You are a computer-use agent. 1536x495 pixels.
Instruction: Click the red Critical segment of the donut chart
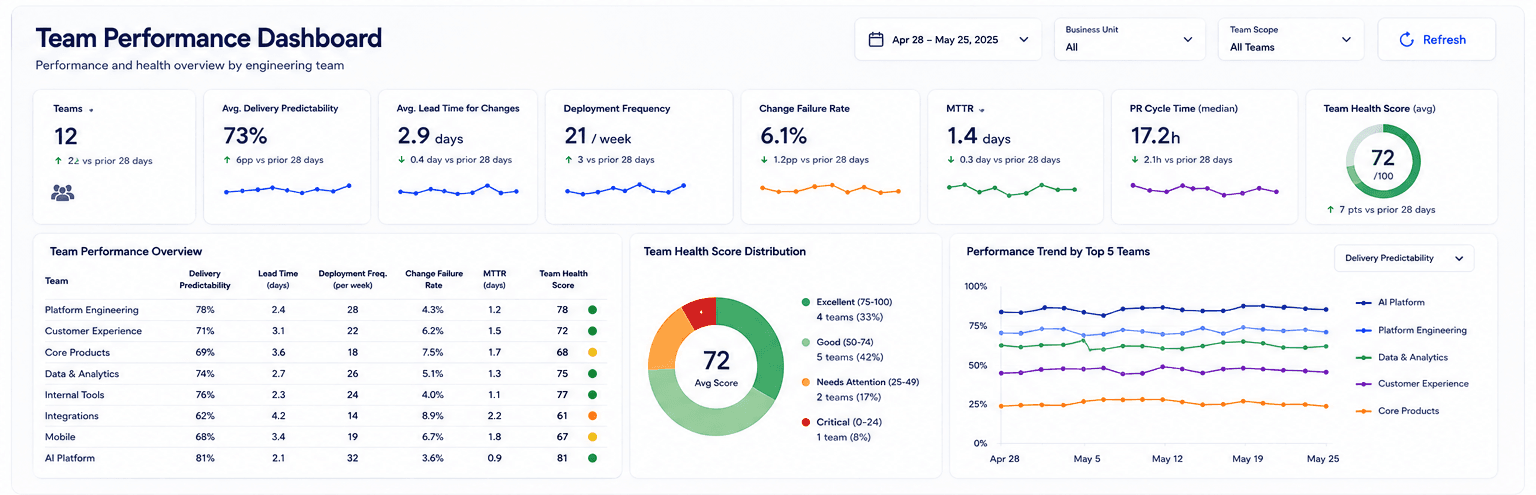pyautogui.click(x=699, y=313)
